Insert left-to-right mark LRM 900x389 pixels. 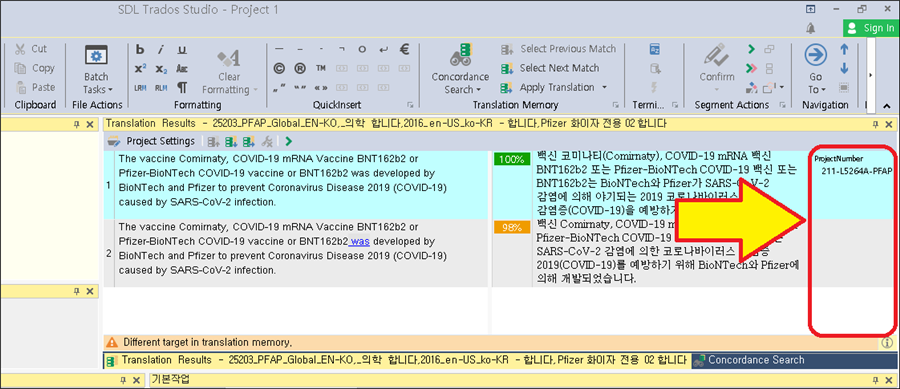point(140,88)
